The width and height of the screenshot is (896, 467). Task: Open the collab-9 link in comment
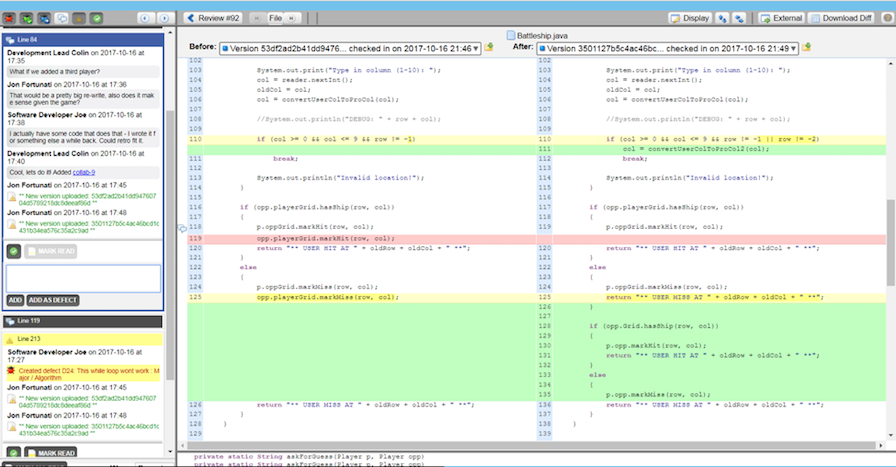[x=86, y=172]
